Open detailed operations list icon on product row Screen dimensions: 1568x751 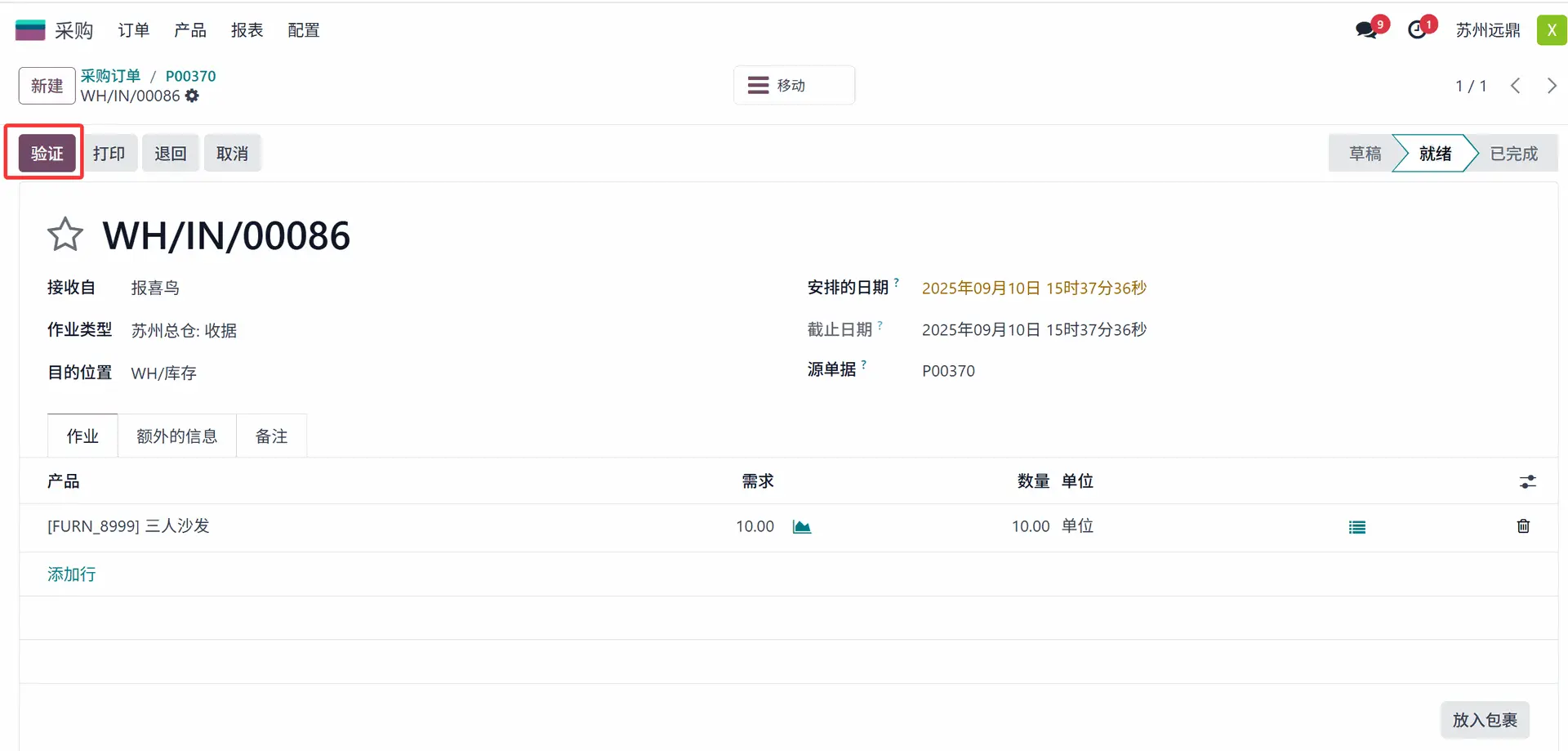click(x=1356, y=527)
